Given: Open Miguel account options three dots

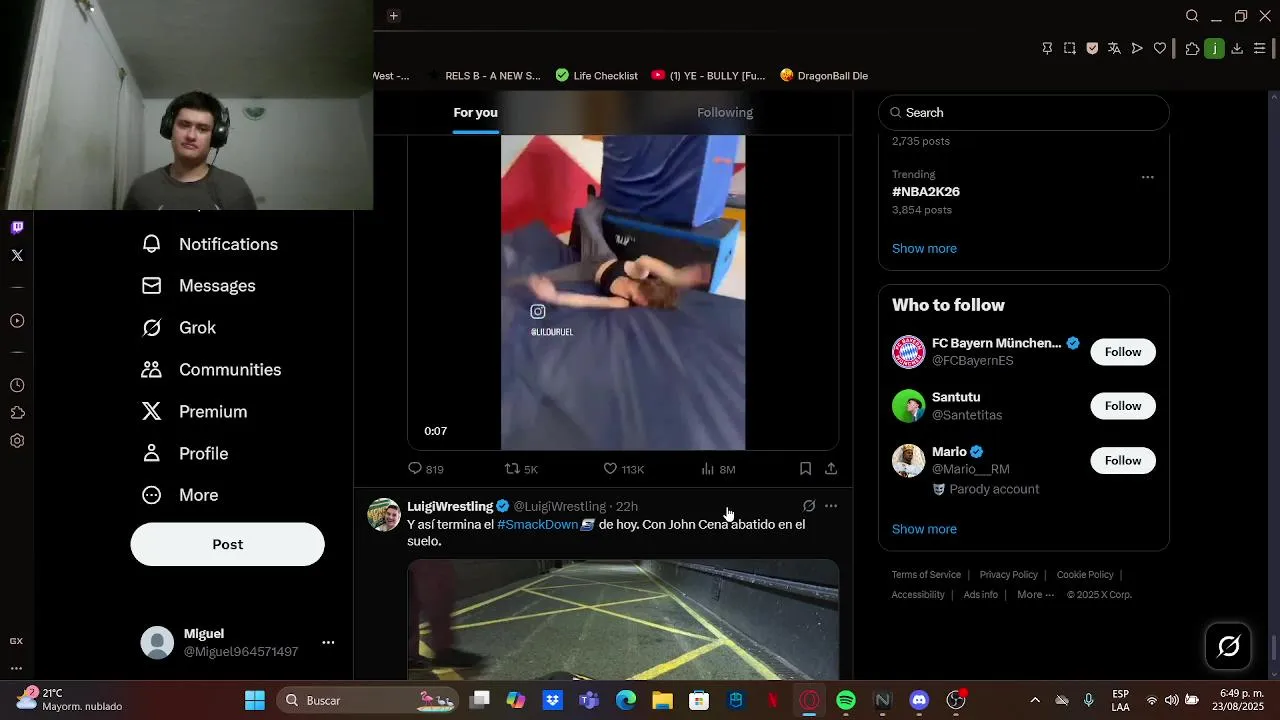Looking at the screenshot, I should click(x=328, y=642).
